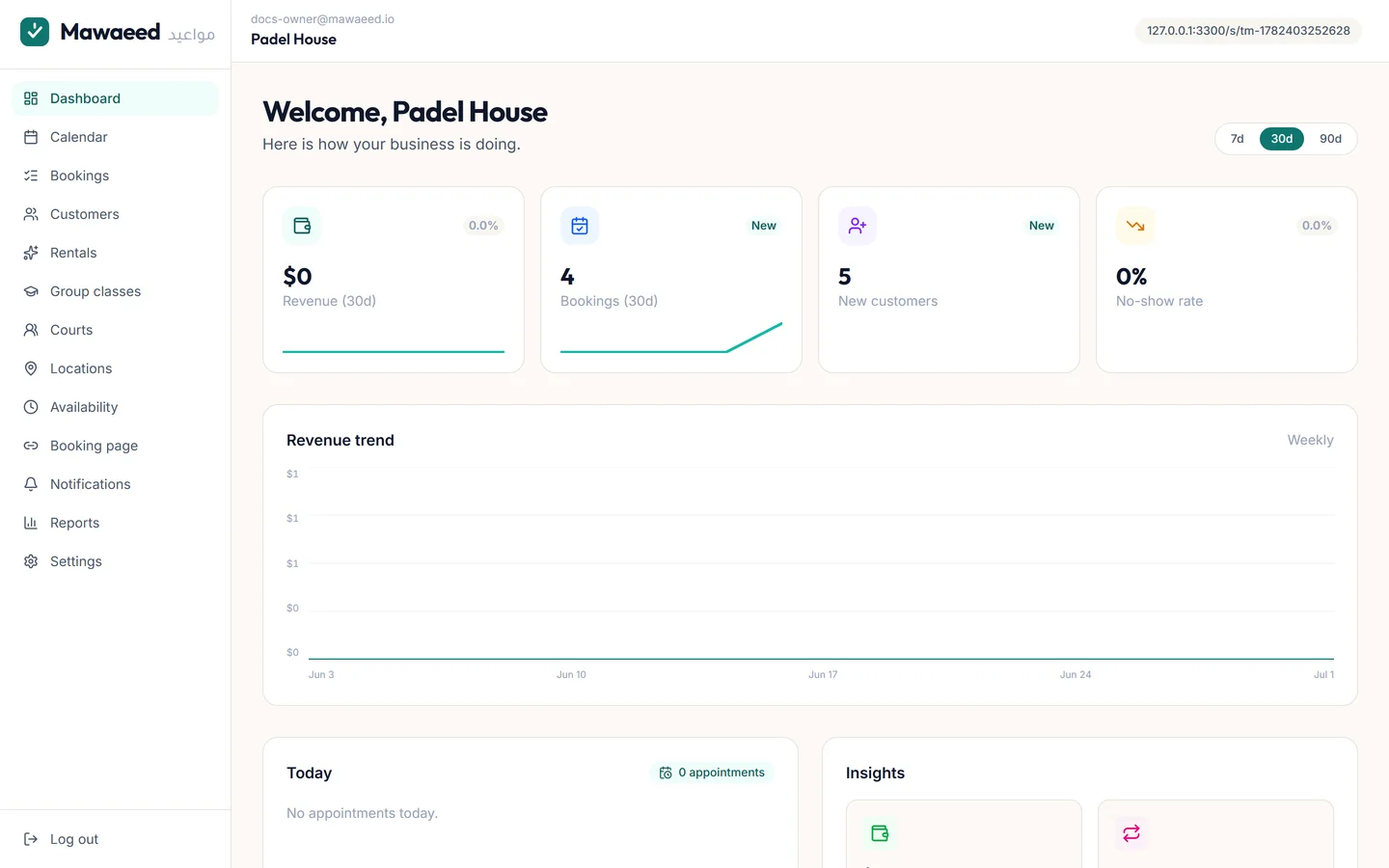Click the wallet icon on Revenue card
This screenshot has width=1389, height=868.
pyautogui.click(x=302, y=226)
